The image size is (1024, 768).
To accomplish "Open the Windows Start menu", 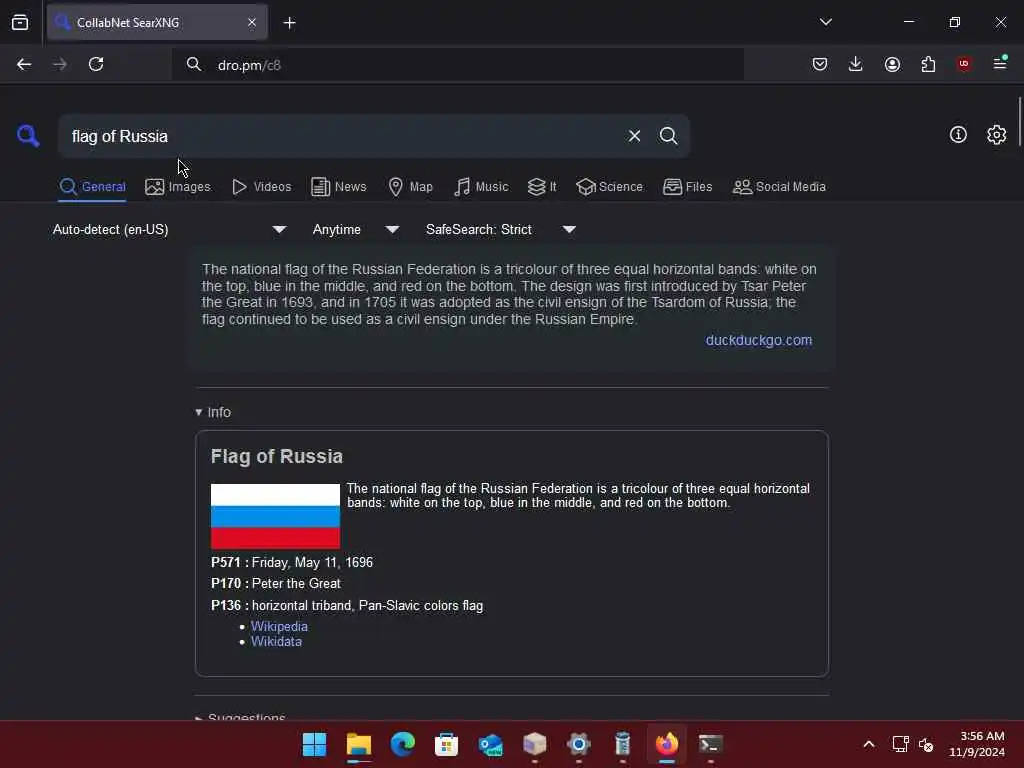I will 314,744.
